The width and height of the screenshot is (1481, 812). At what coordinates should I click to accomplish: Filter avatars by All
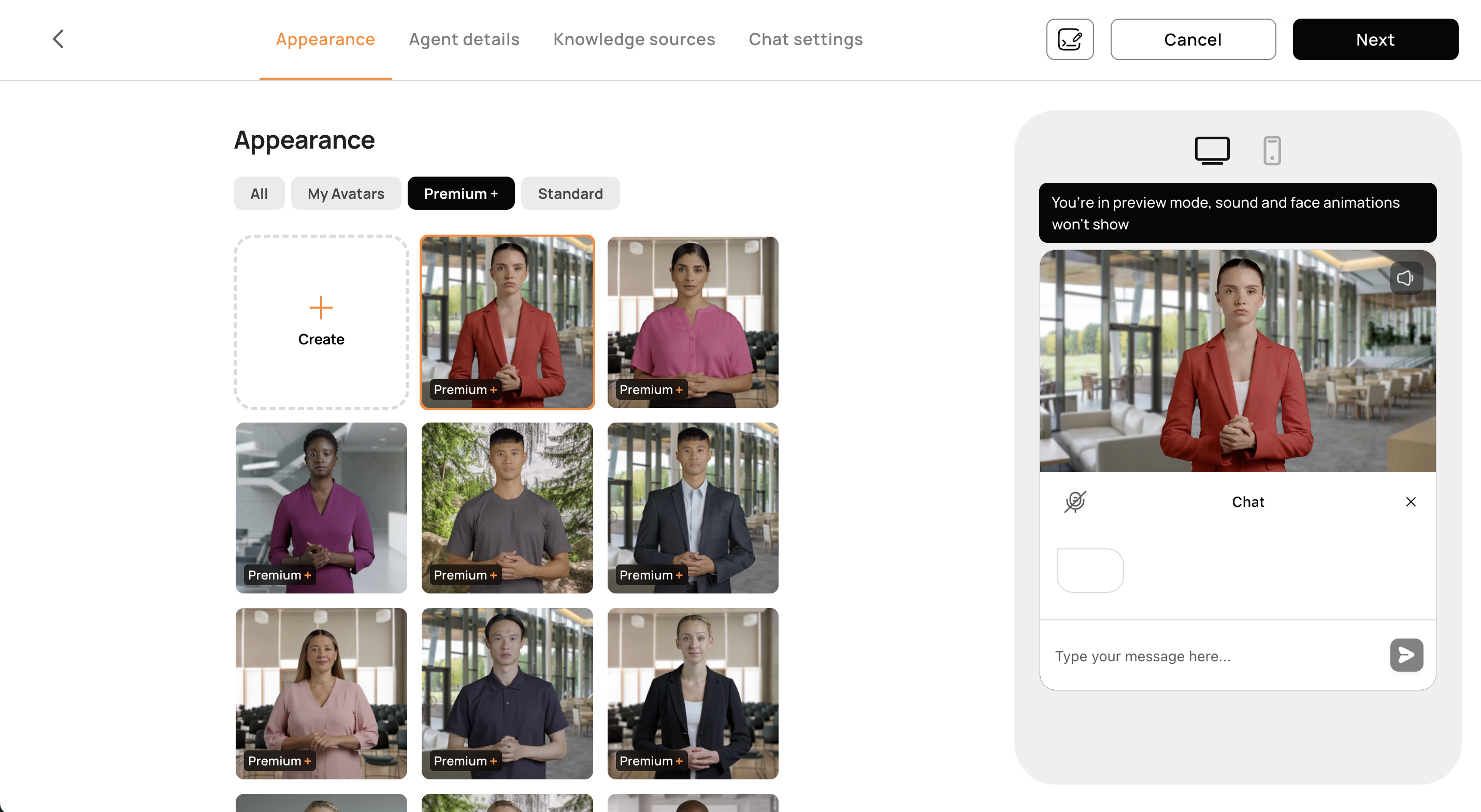pos(258,193)
